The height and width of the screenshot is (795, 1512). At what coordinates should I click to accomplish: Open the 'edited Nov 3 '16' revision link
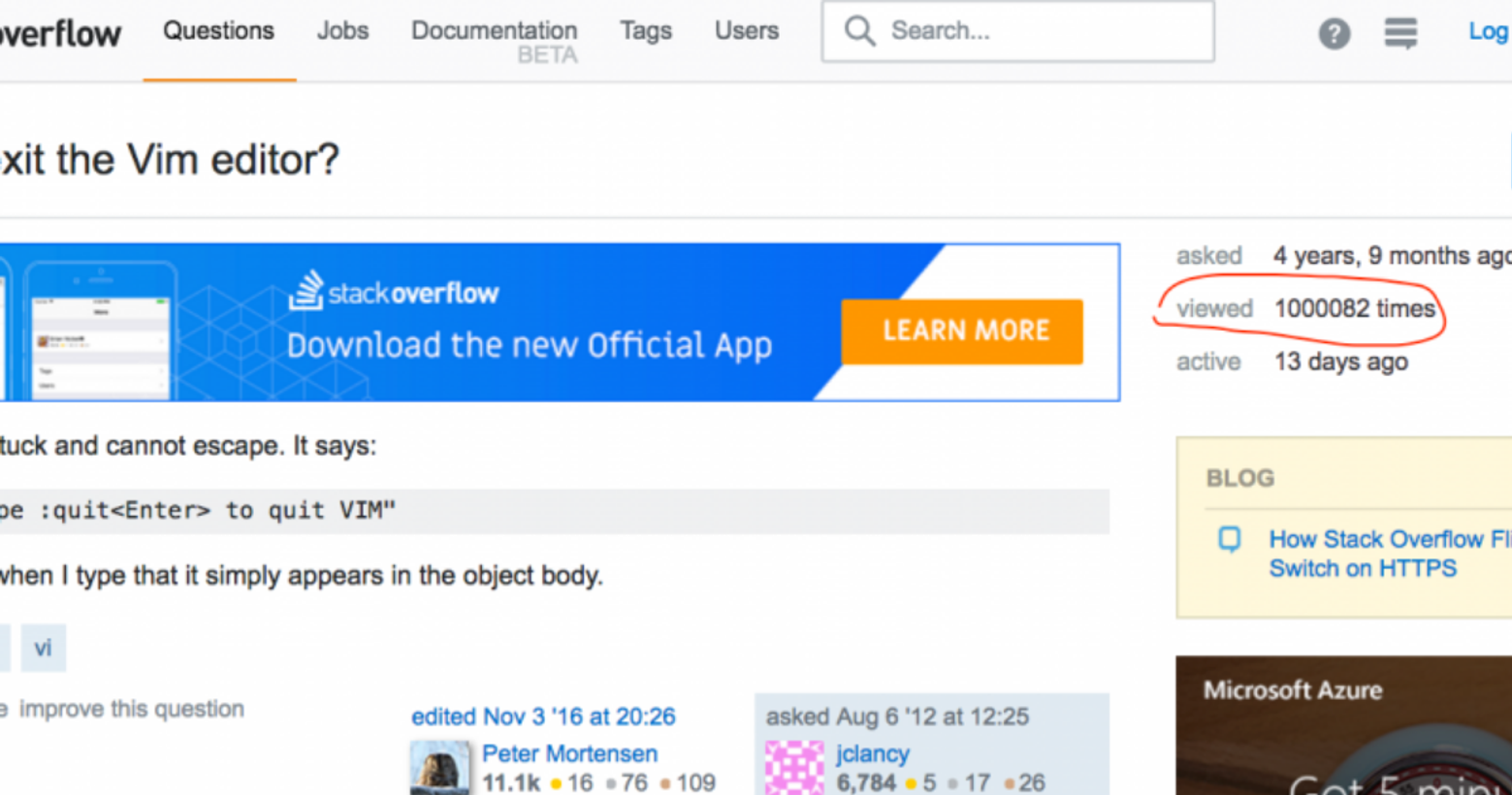click(543, 716)
